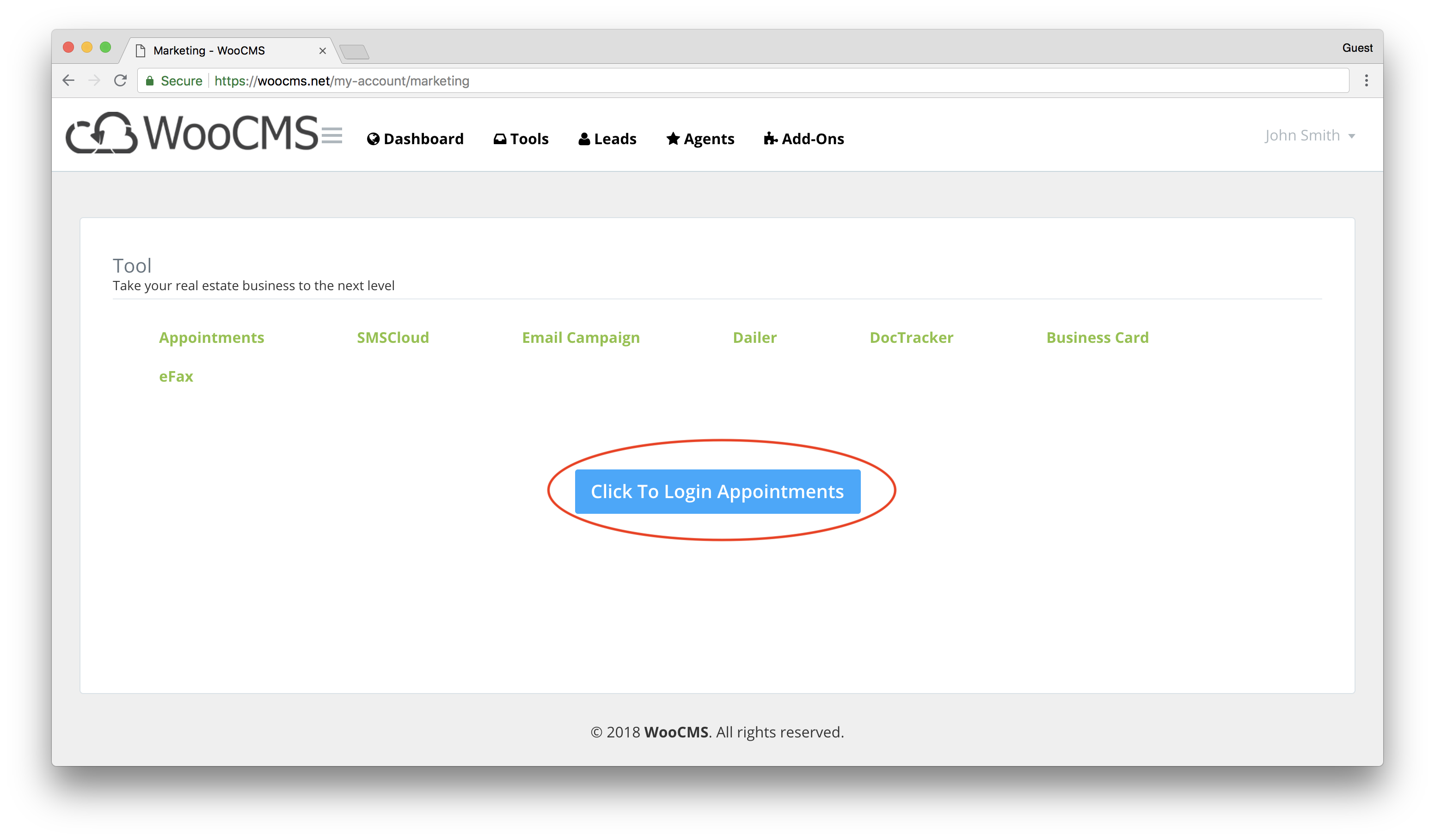Toggle the hamburger menu beside WooCMS
The height and width of the screenshot is (840, 1435).
[x=332, y=136]
